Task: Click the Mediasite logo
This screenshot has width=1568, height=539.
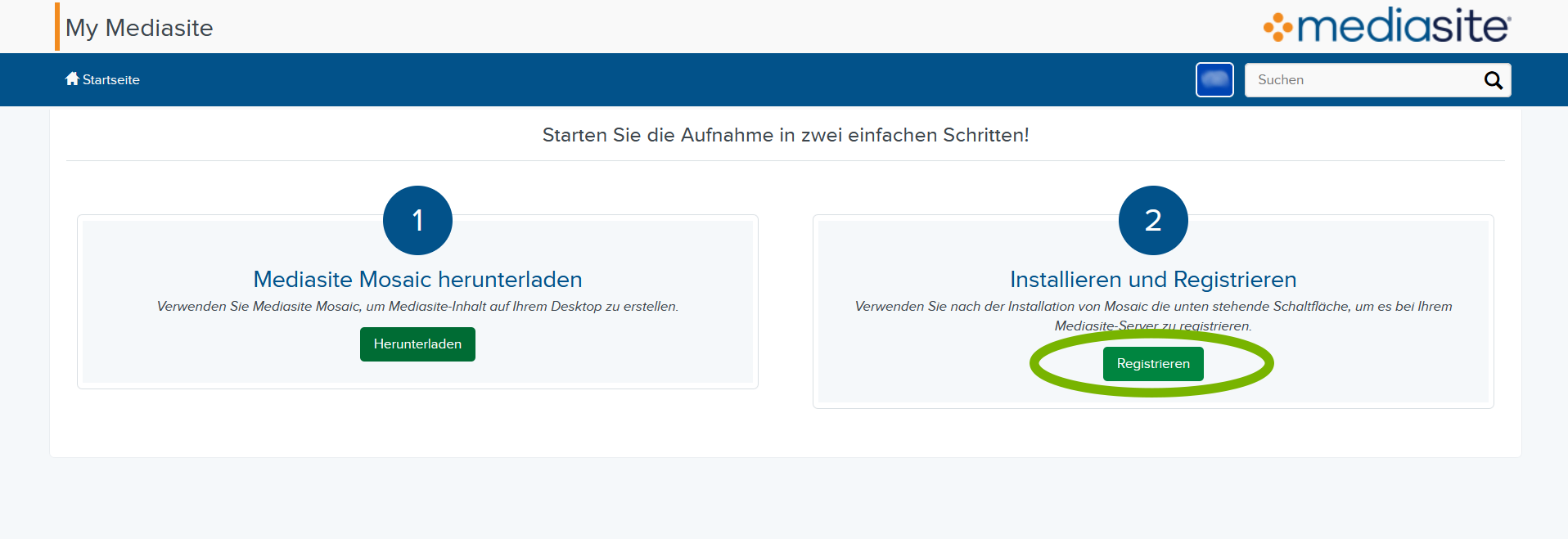Action: 1387,26
